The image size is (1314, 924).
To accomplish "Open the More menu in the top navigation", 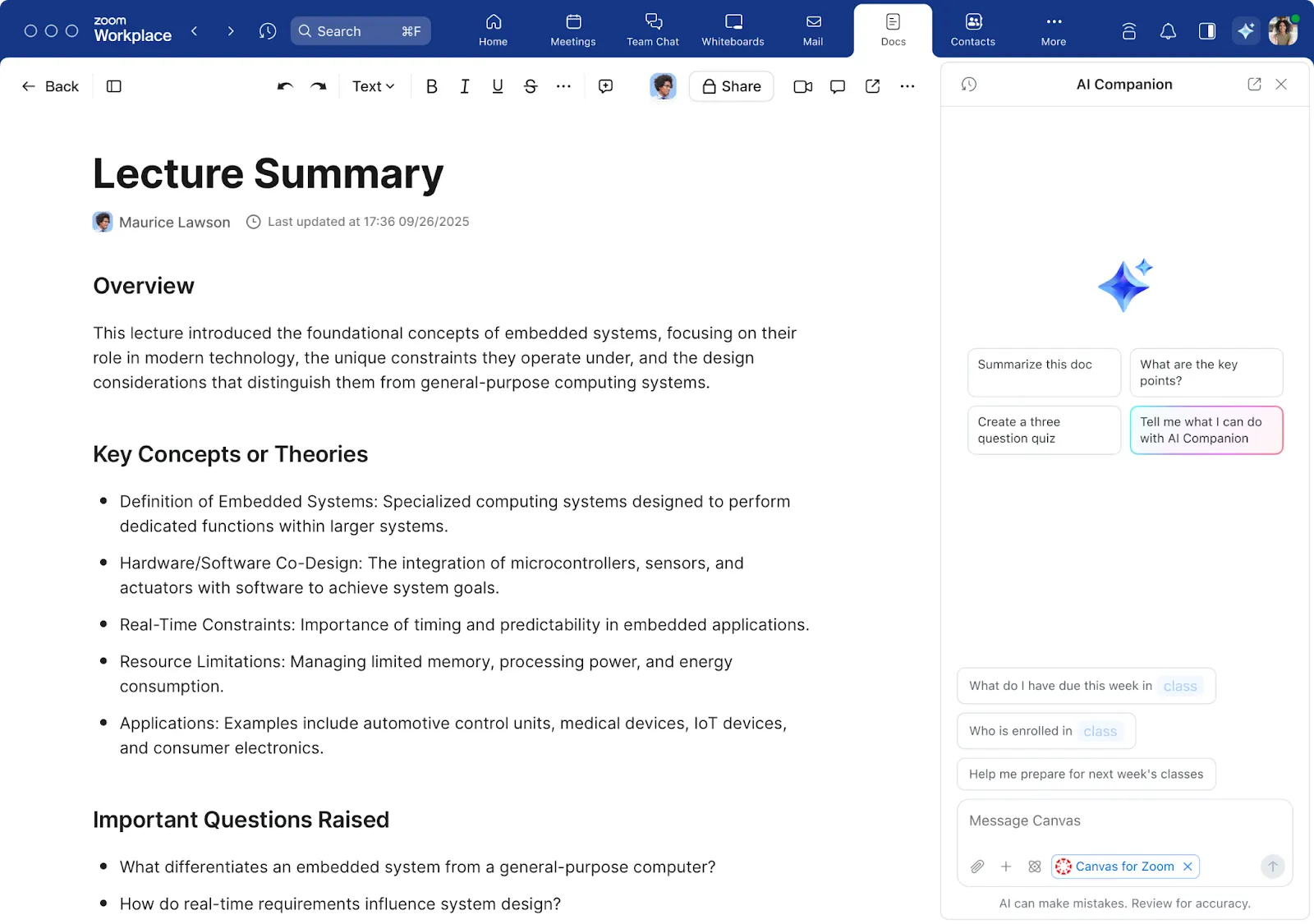I will (1054, 30).
